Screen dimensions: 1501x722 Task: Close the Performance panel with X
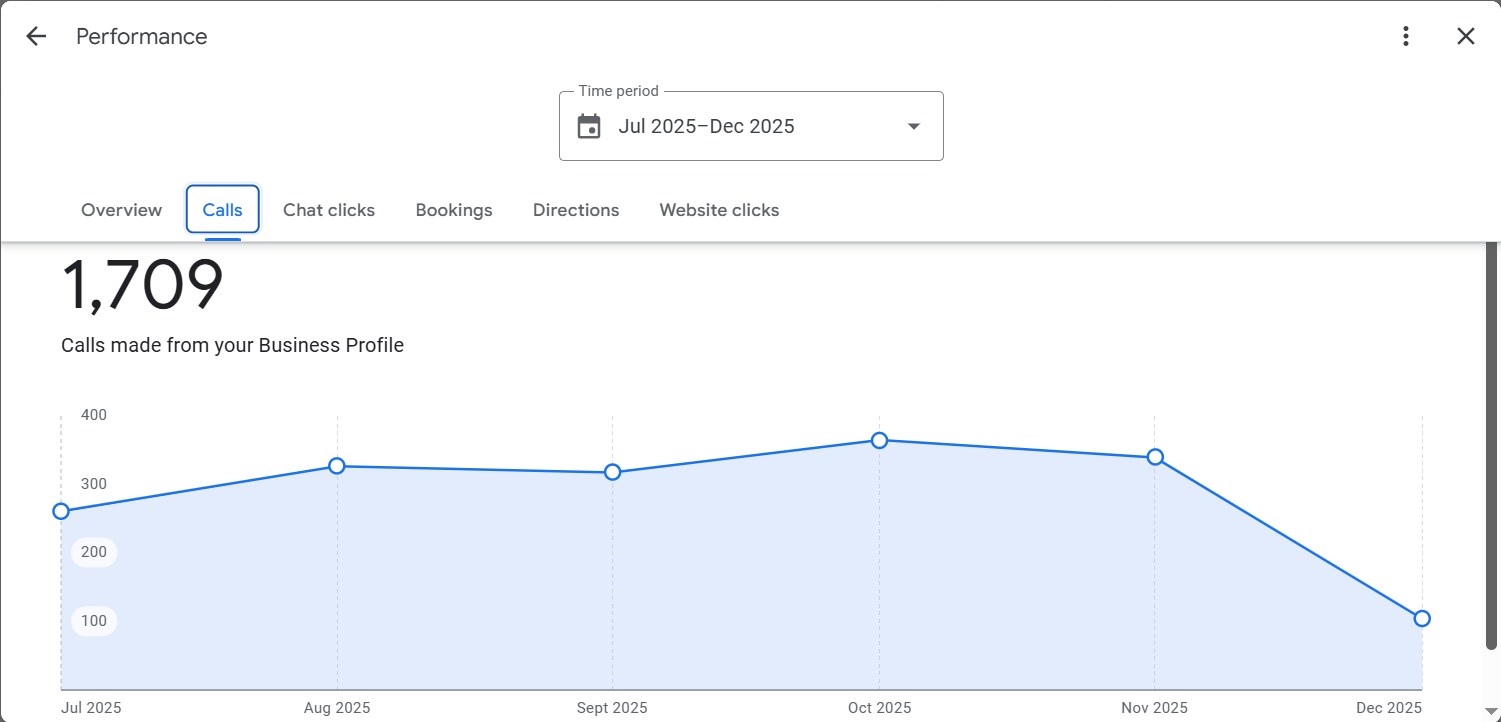pyautogui.click(x=1465, y=37)
